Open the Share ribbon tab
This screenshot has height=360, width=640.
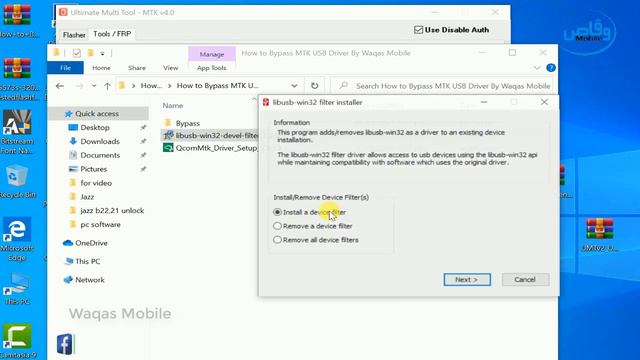point(137,68)
